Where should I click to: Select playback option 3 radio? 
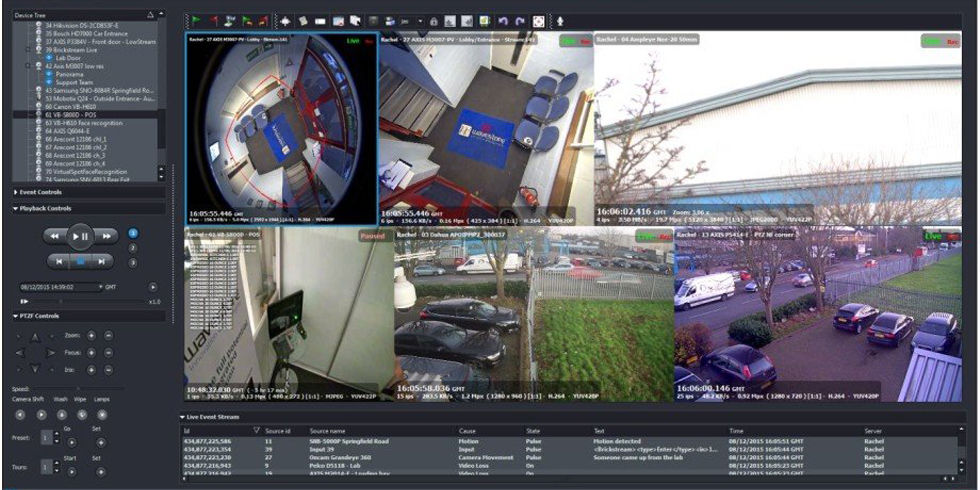(132, 263)
